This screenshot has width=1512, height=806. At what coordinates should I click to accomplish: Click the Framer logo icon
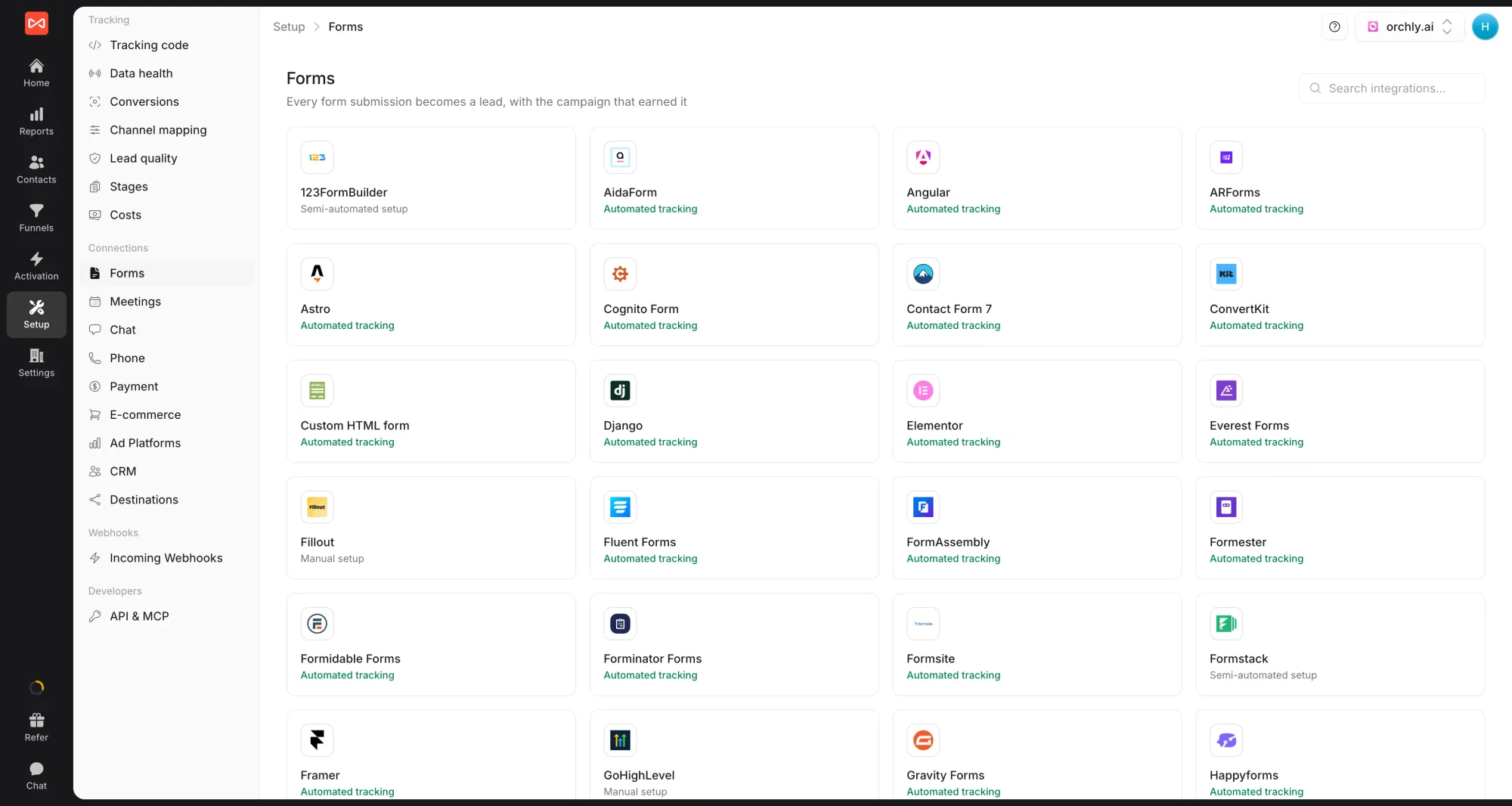(x=317, y=740)
